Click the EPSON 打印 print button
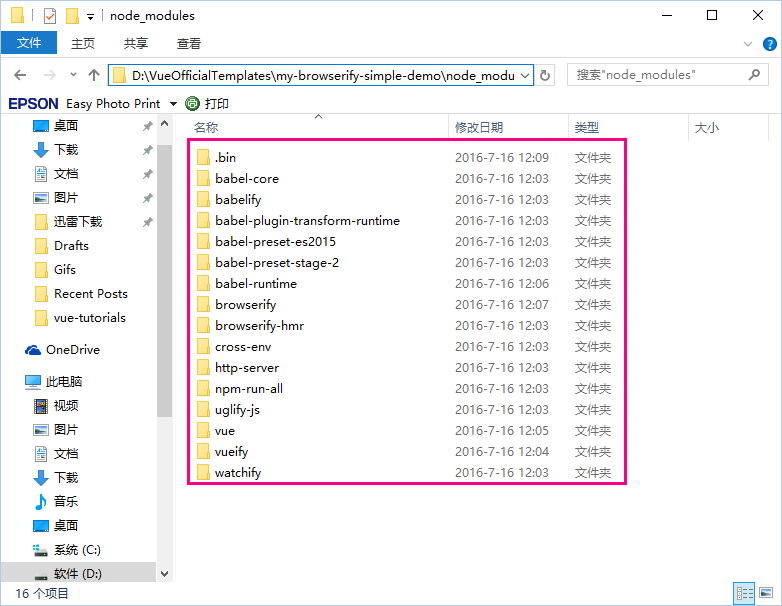Screen dimensions: 782x606 [x=206, y=104]
